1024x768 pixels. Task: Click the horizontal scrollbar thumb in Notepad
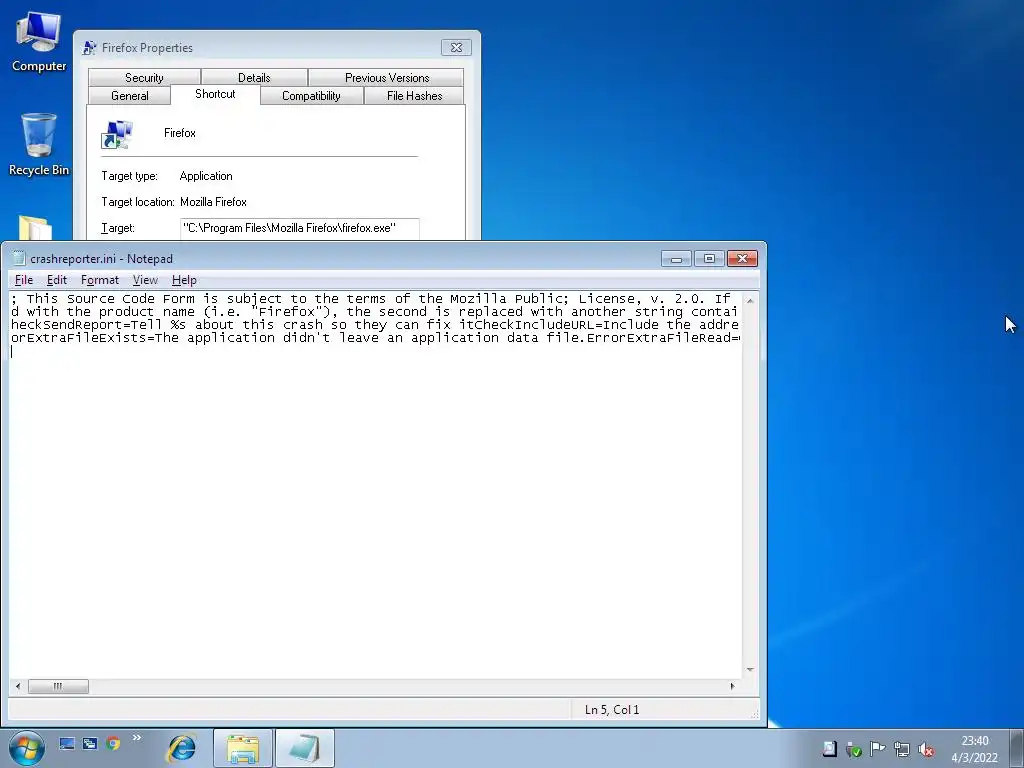coord(58,686)
